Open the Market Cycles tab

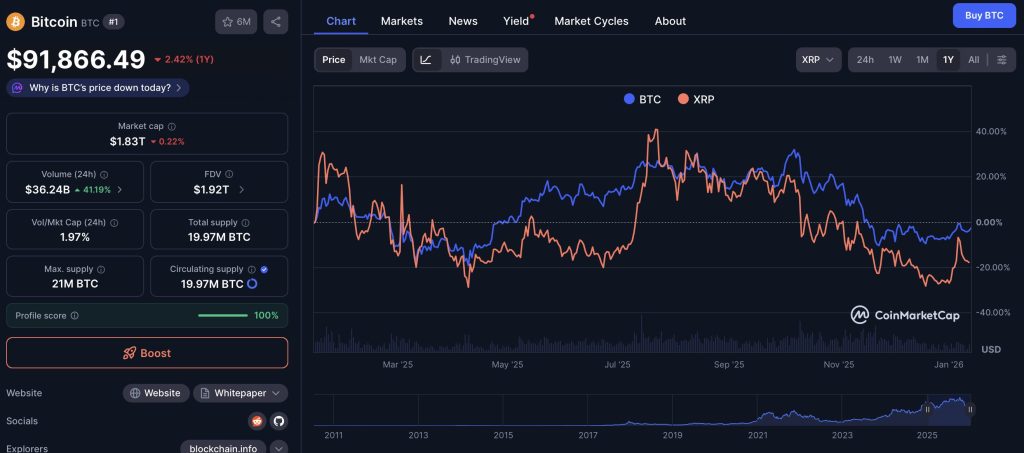(x=591, y=21)
